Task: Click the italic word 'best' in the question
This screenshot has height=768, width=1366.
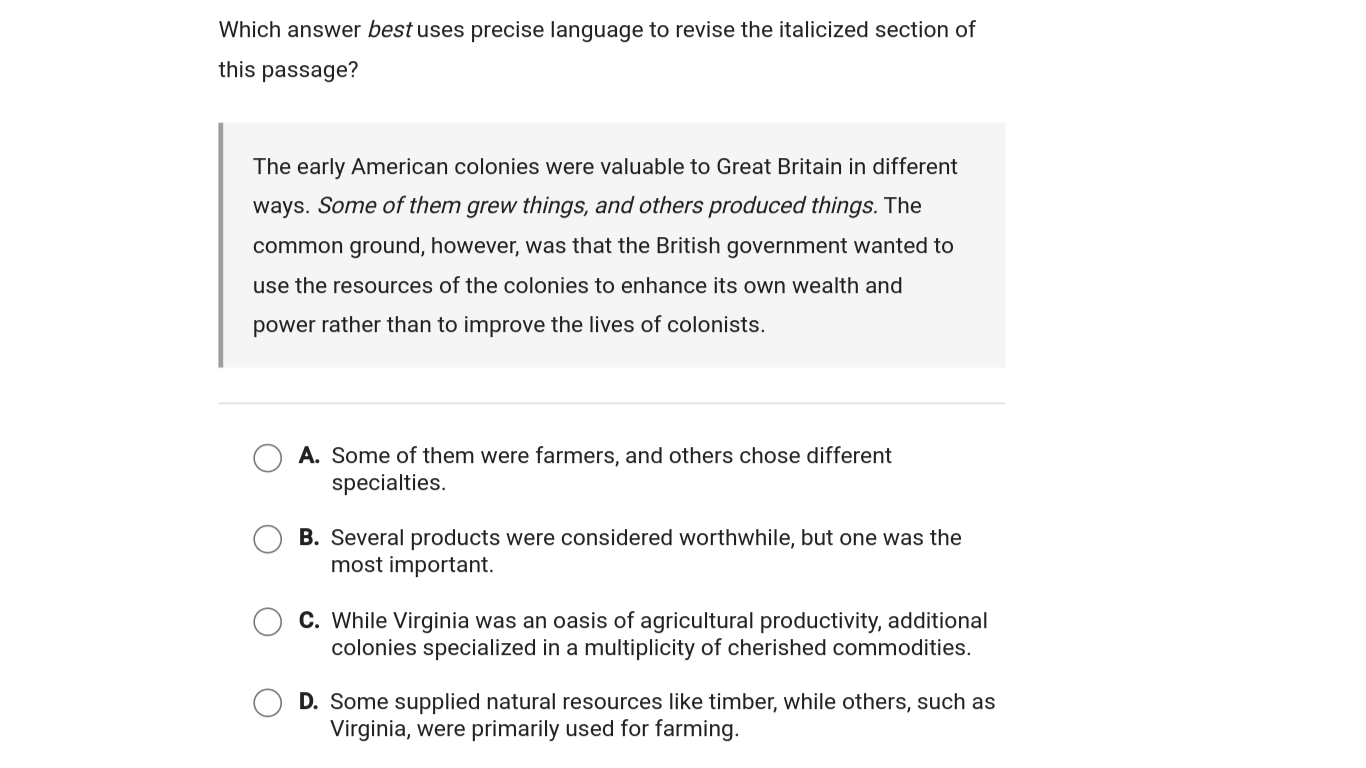Action: [389, 30]
